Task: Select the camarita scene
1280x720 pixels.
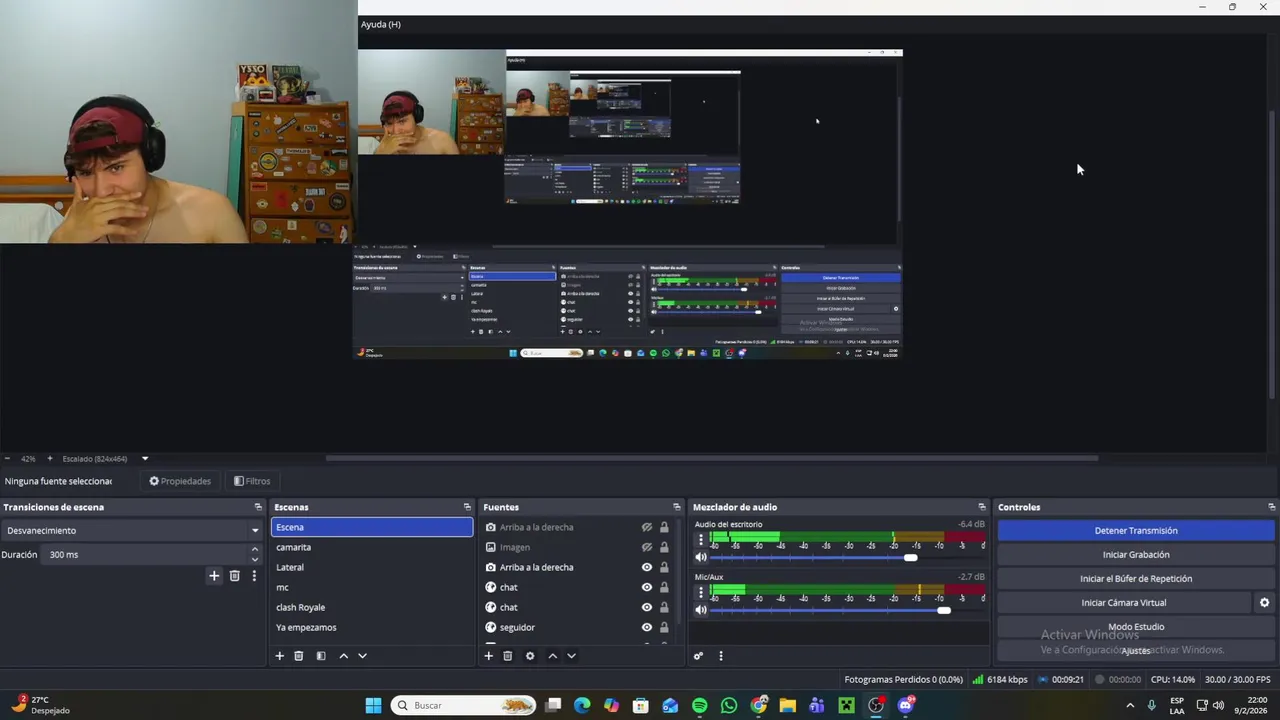Action: [372, 547]
